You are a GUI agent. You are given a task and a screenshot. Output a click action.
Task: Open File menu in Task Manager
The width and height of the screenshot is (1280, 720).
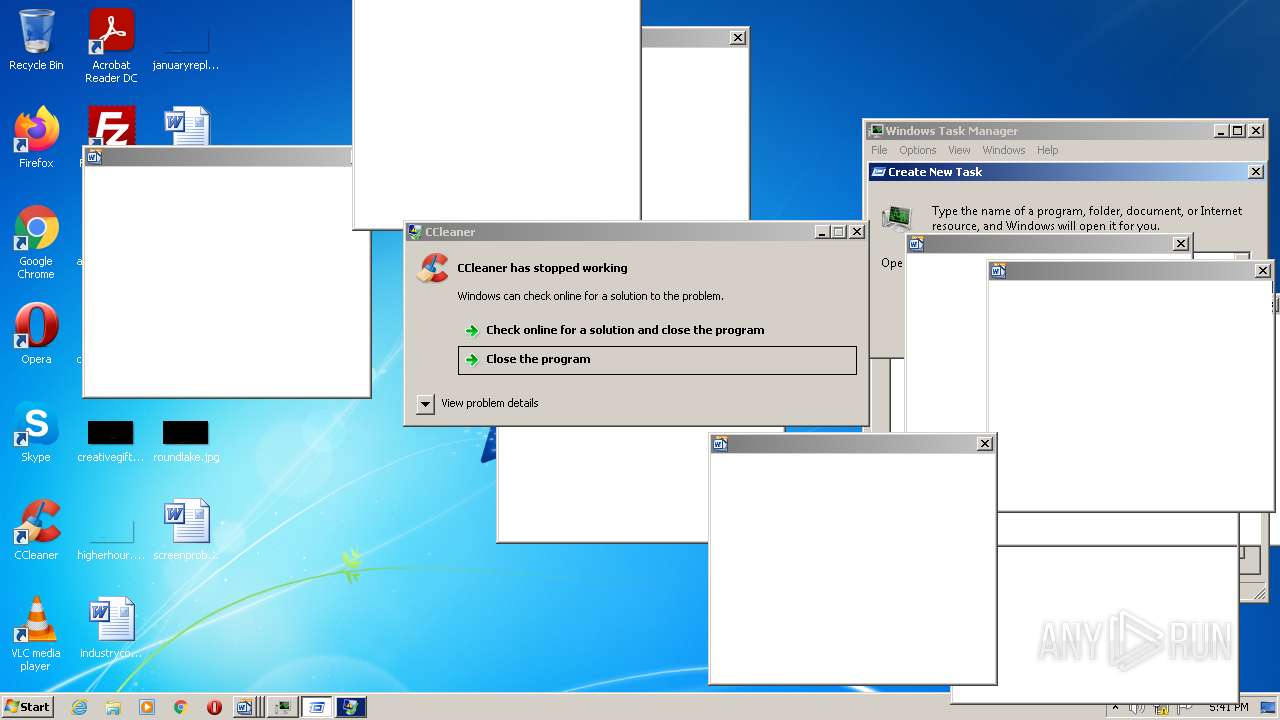coord(879,150)
